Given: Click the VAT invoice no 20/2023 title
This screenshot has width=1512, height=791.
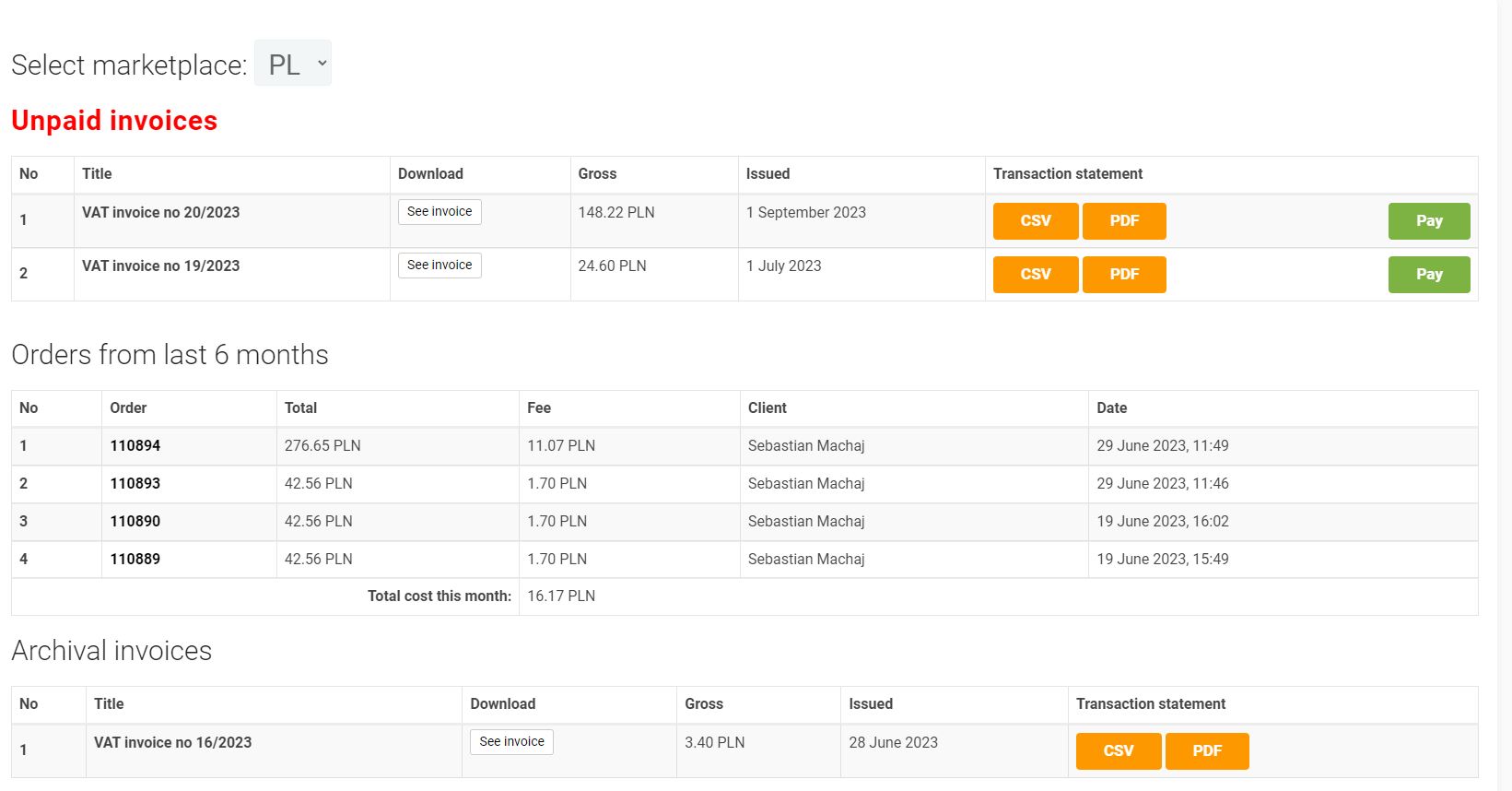Looking at the screenshot, I should pyautogui.click(x=160, y=213).
